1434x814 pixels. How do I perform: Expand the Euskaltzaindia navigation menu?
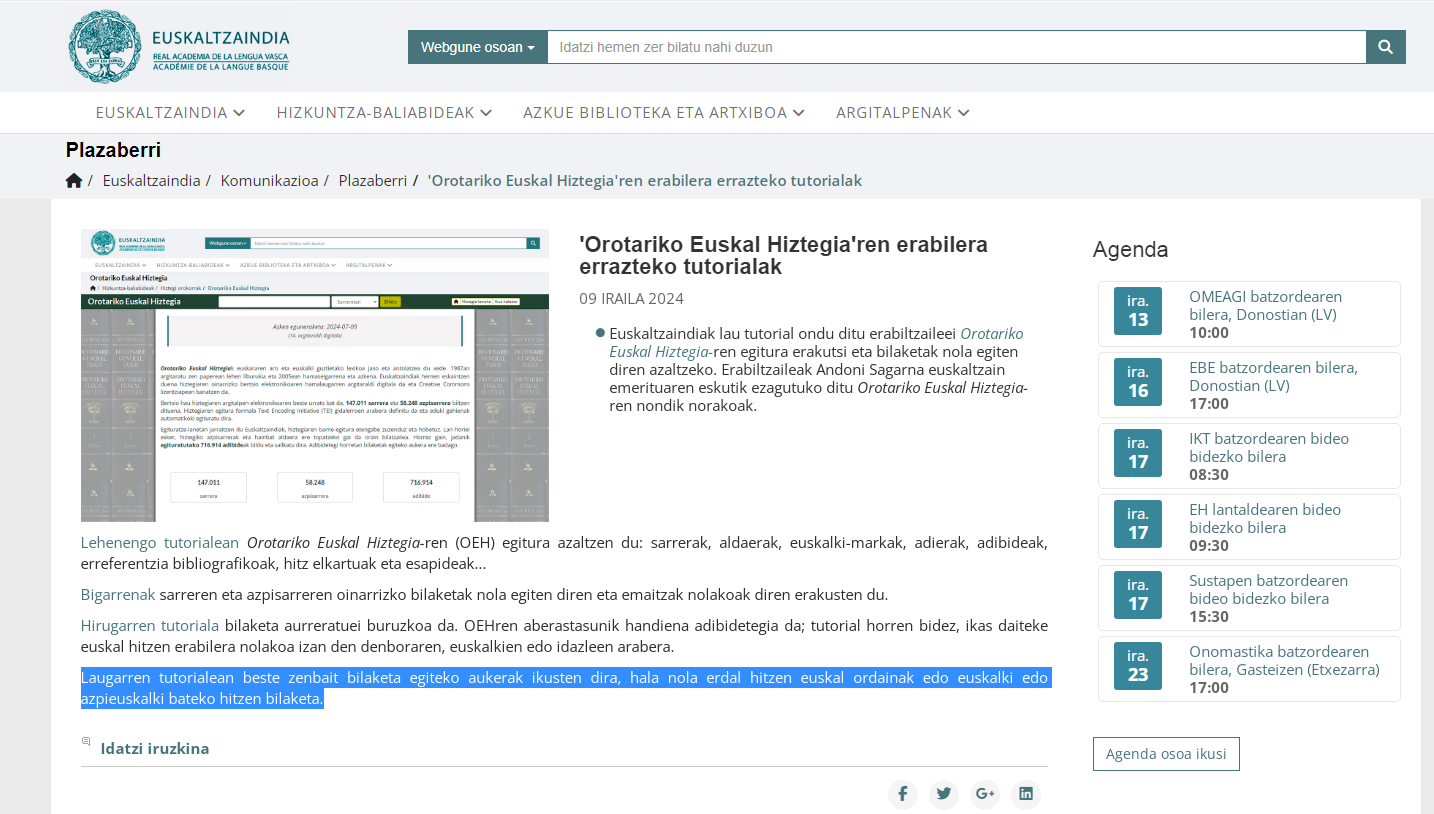(170, 113)
